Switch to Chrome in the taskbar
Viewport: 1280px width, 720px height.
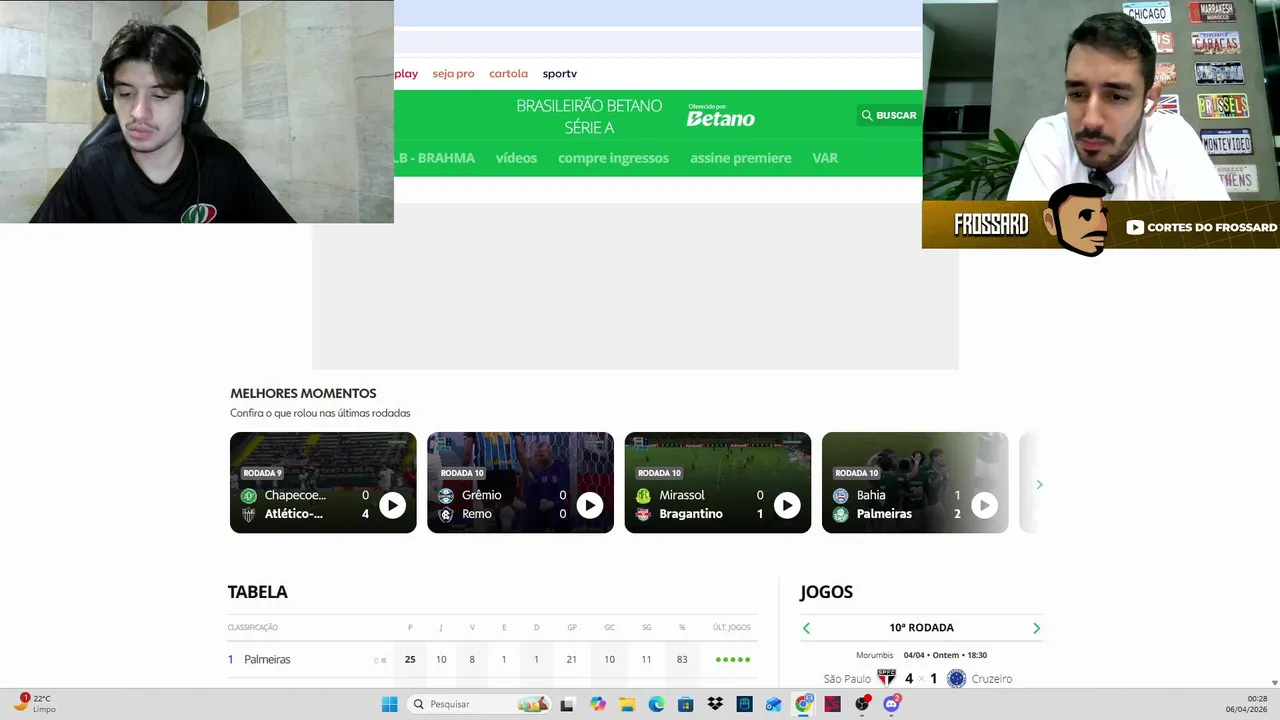(x=803, y=704)
